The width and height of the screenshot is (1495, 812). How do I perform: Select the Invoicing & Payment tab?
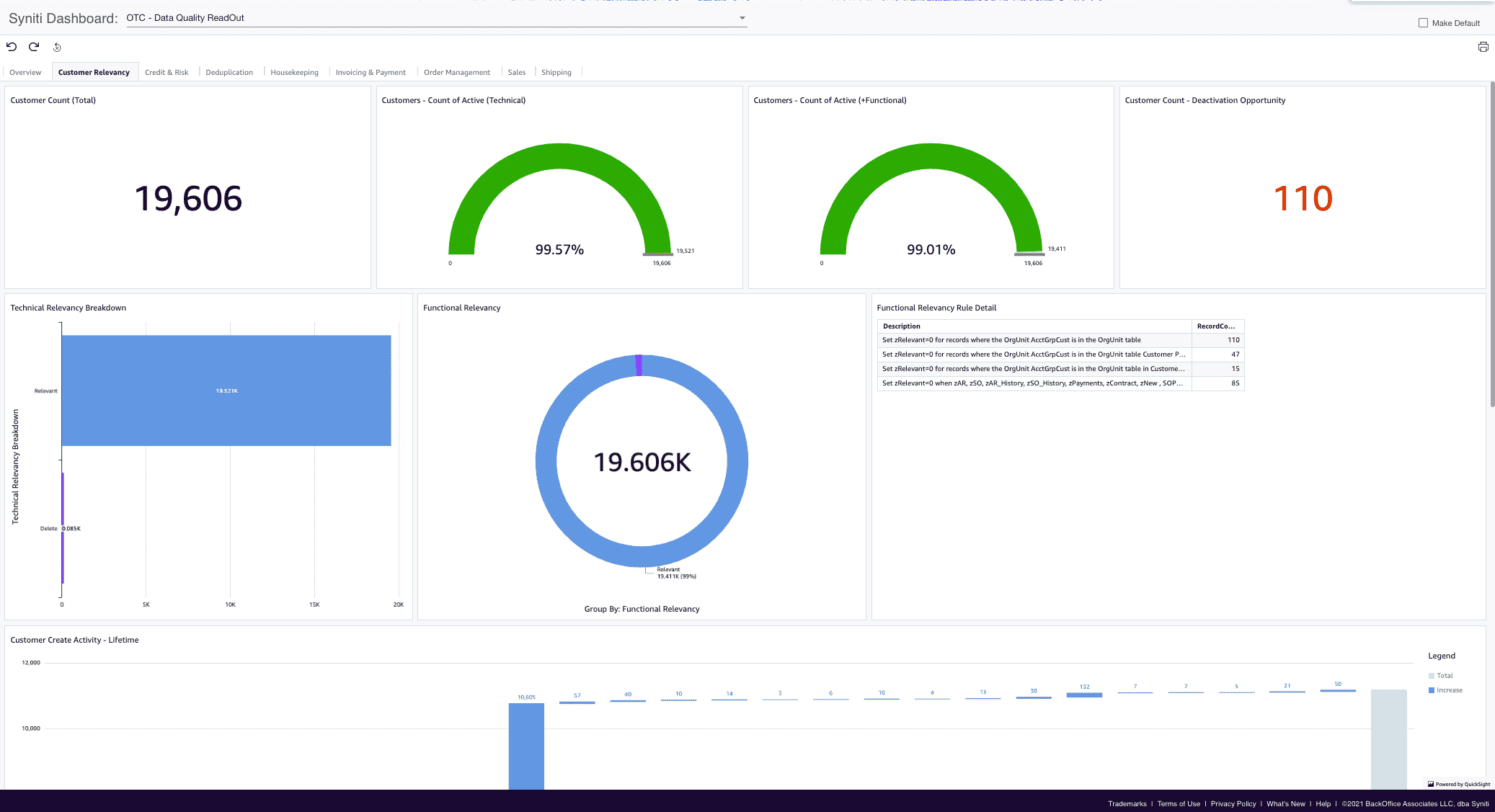click(371, 72)
